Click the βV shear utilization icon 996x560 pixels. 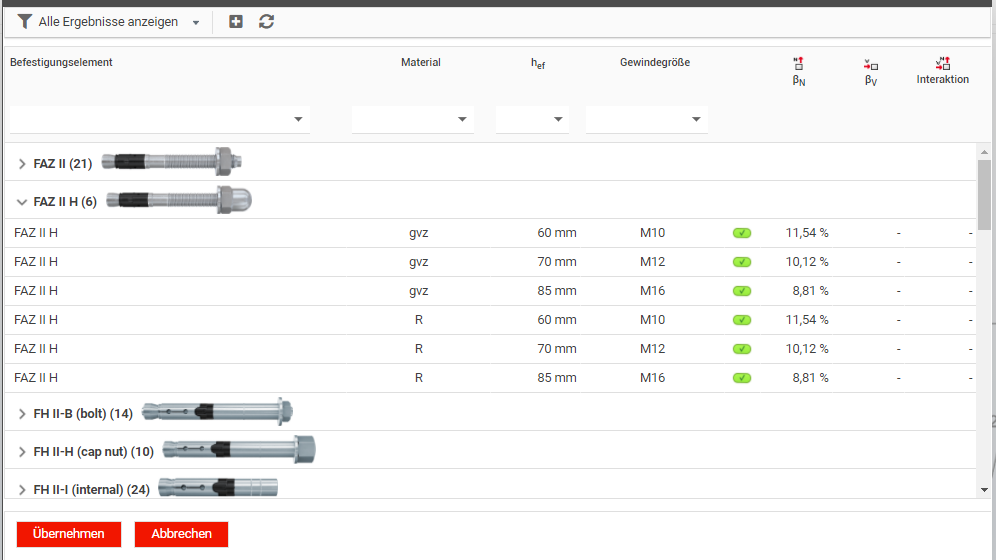point(871,65)
